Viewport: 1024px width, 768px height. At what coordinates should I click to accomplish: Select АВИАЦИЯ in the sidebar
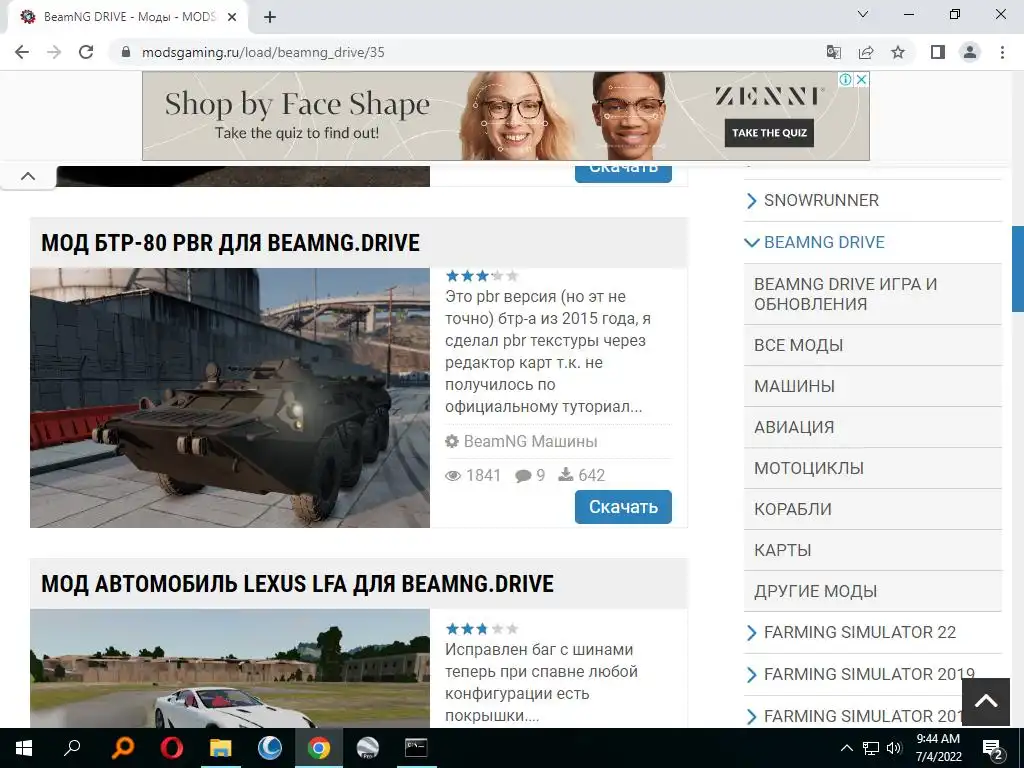click(x=872, y=427)
